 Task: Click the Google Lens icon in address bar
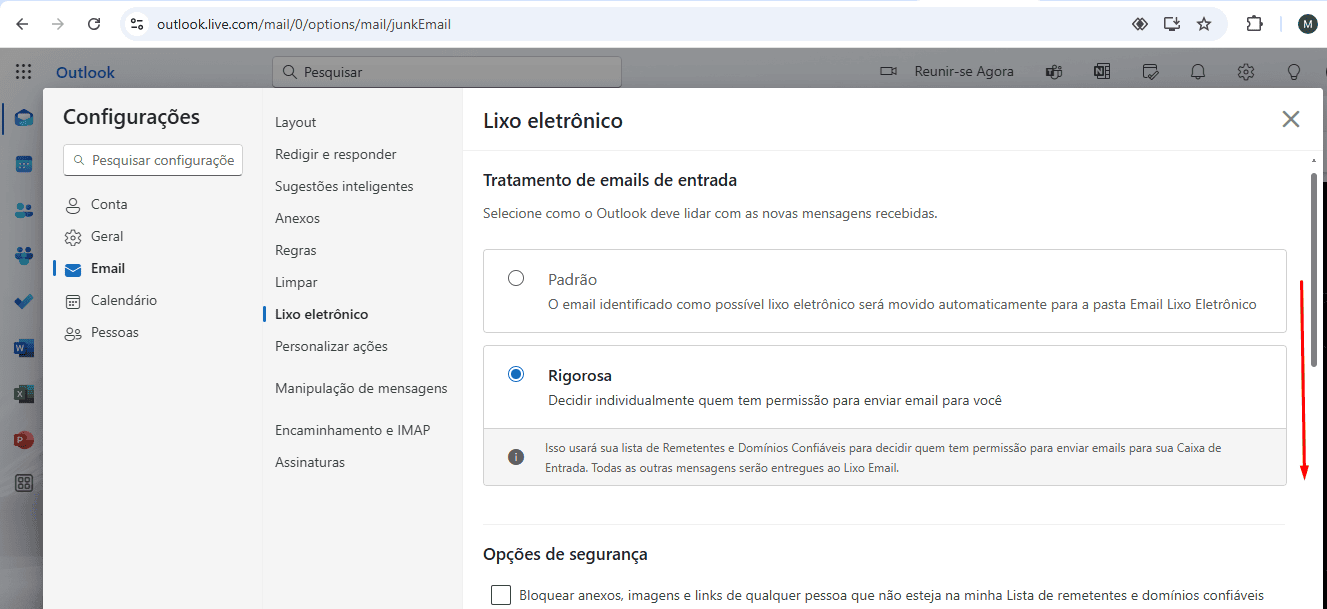pos(1139,24)
